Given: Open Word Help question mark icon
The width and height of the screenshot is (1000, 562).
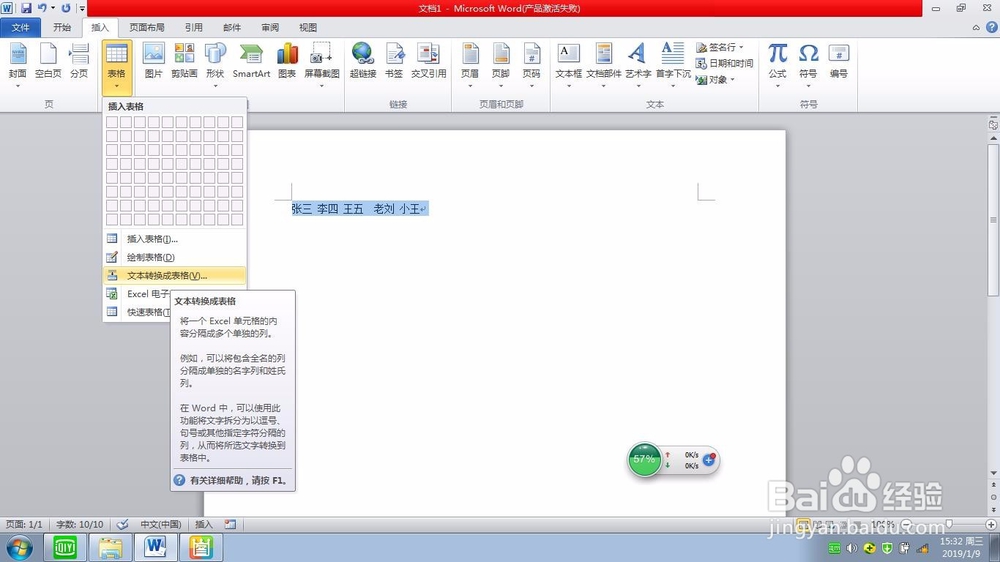Looking at the screenshot, I should coord(992,27).
